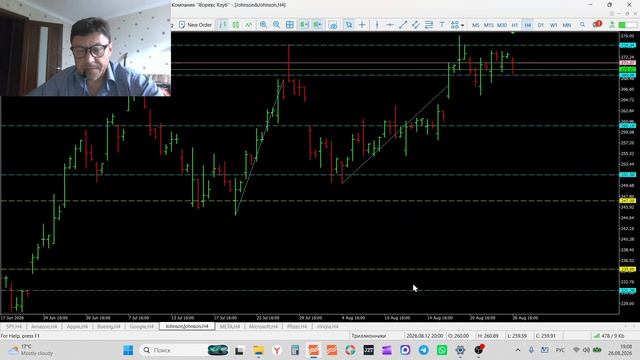
Task: Switch to M30 timeframe
Action: click(502, 25)
